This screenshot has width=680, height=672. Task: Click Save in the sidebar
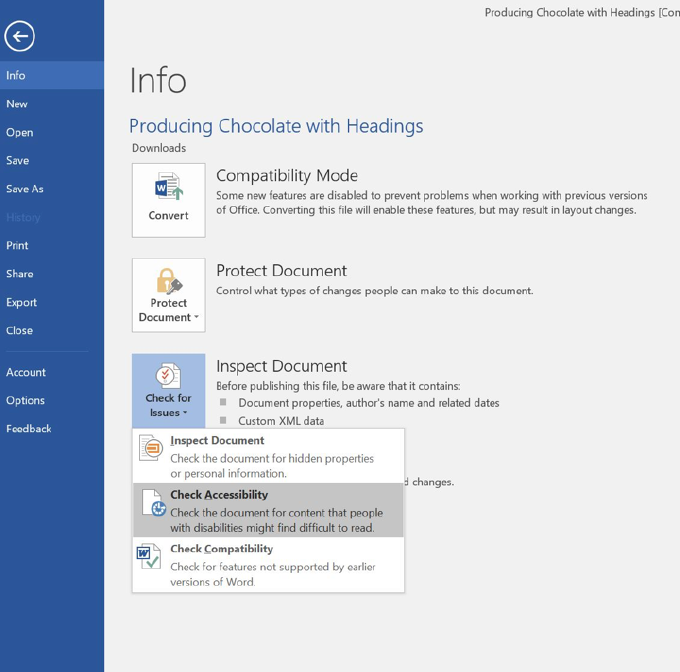52,160
